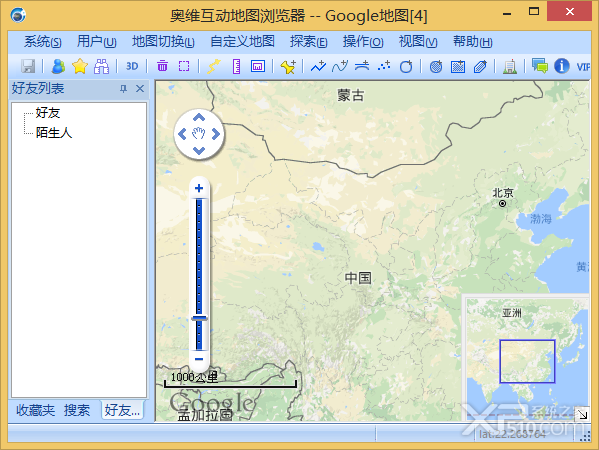Click the 中国 map label
Viewport: 599px width, 450px height.
pyautogui.click(x=358, y=278)
